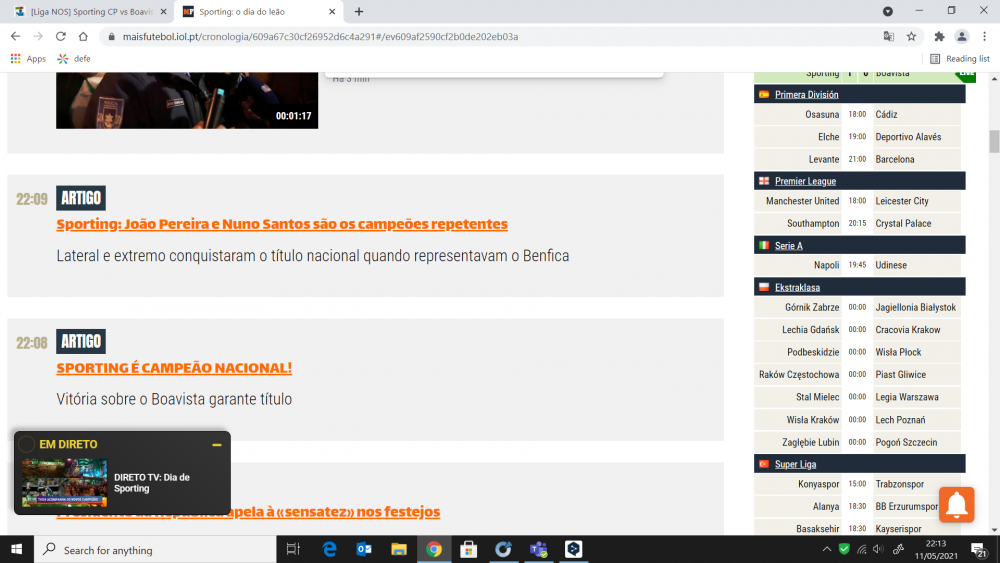1000x563 pixels.
Task: Select Manchester United vs Leicester City match
Action: [858, 201]
